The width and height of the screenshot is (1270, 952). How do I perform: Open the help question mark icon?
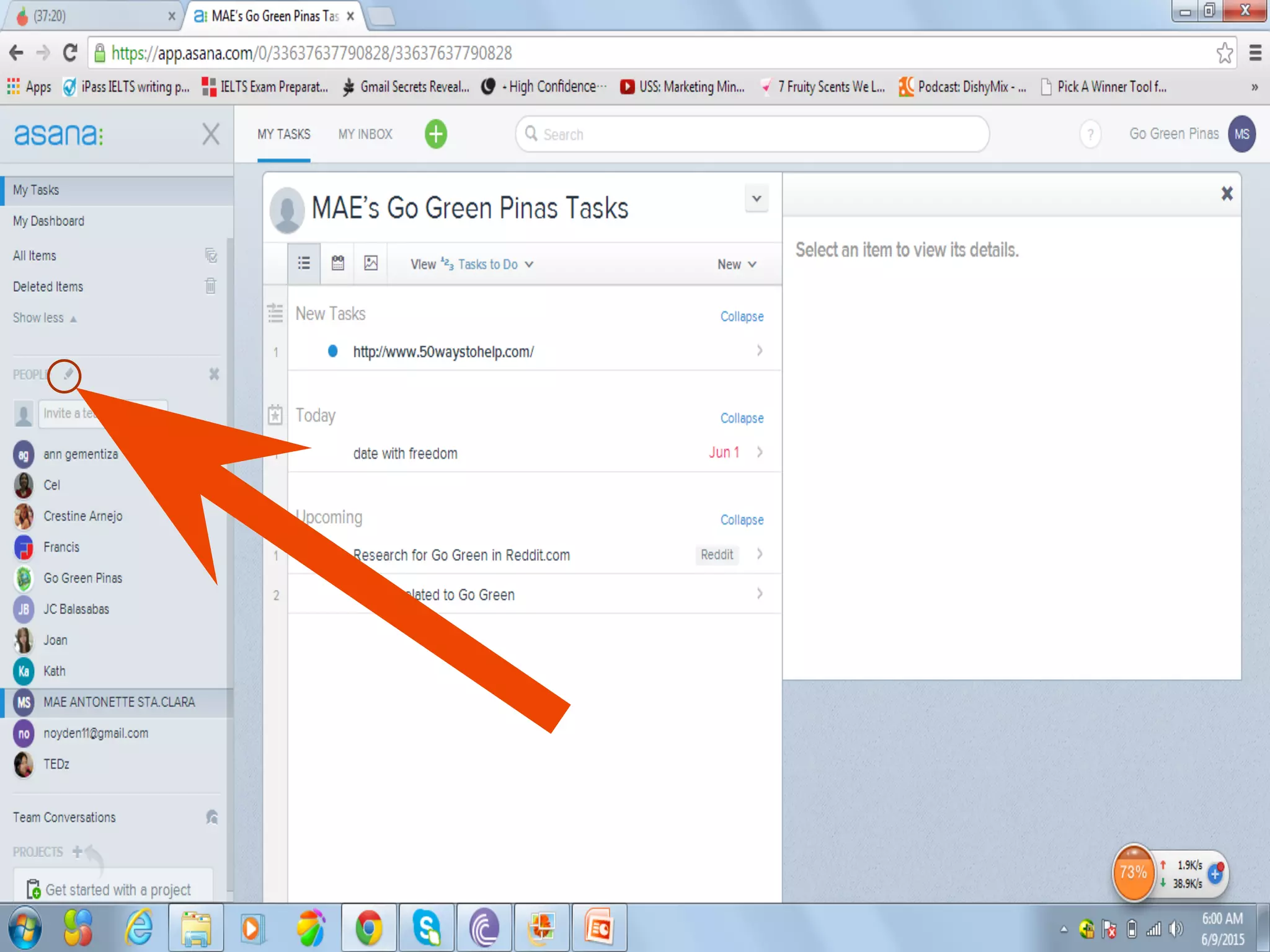[1090, 134]
